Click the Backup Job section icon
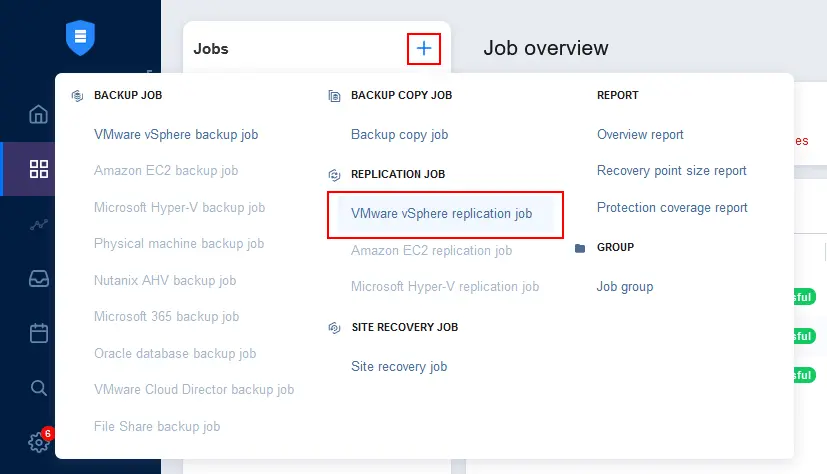 [78, 95]
